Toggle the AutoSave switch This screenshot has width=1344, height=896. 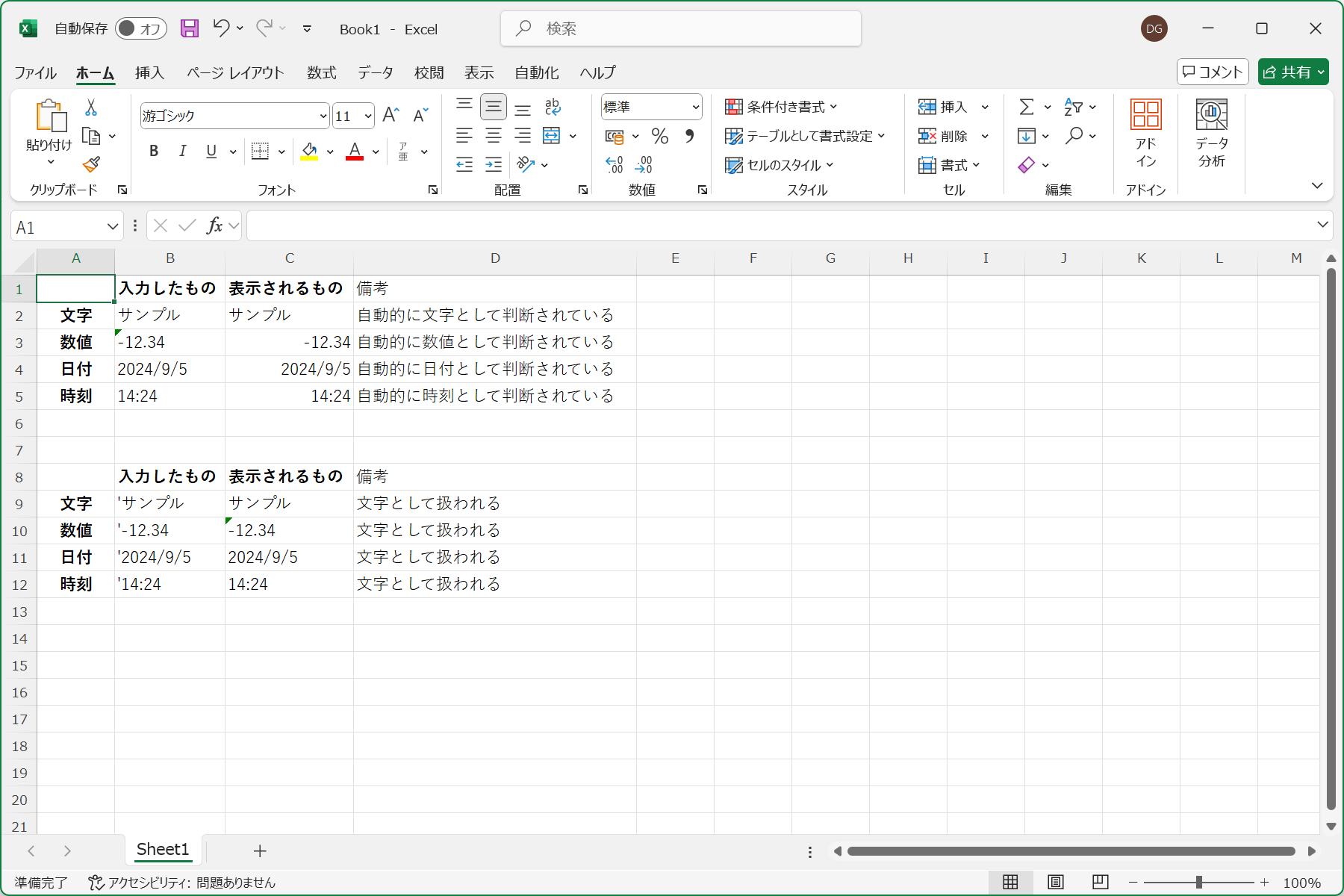click(x=140, y=28)
